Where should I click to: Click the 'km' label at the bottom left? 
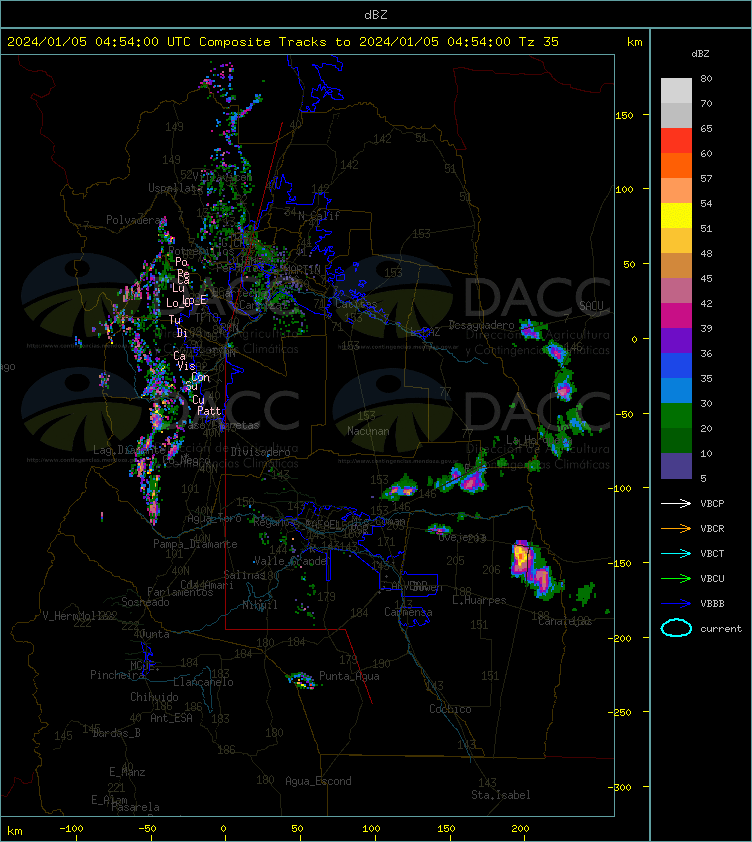(15, 831)
